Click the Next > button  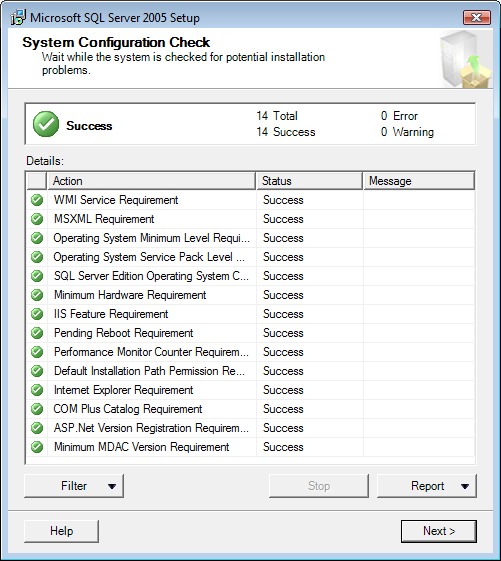pos(439,531)
